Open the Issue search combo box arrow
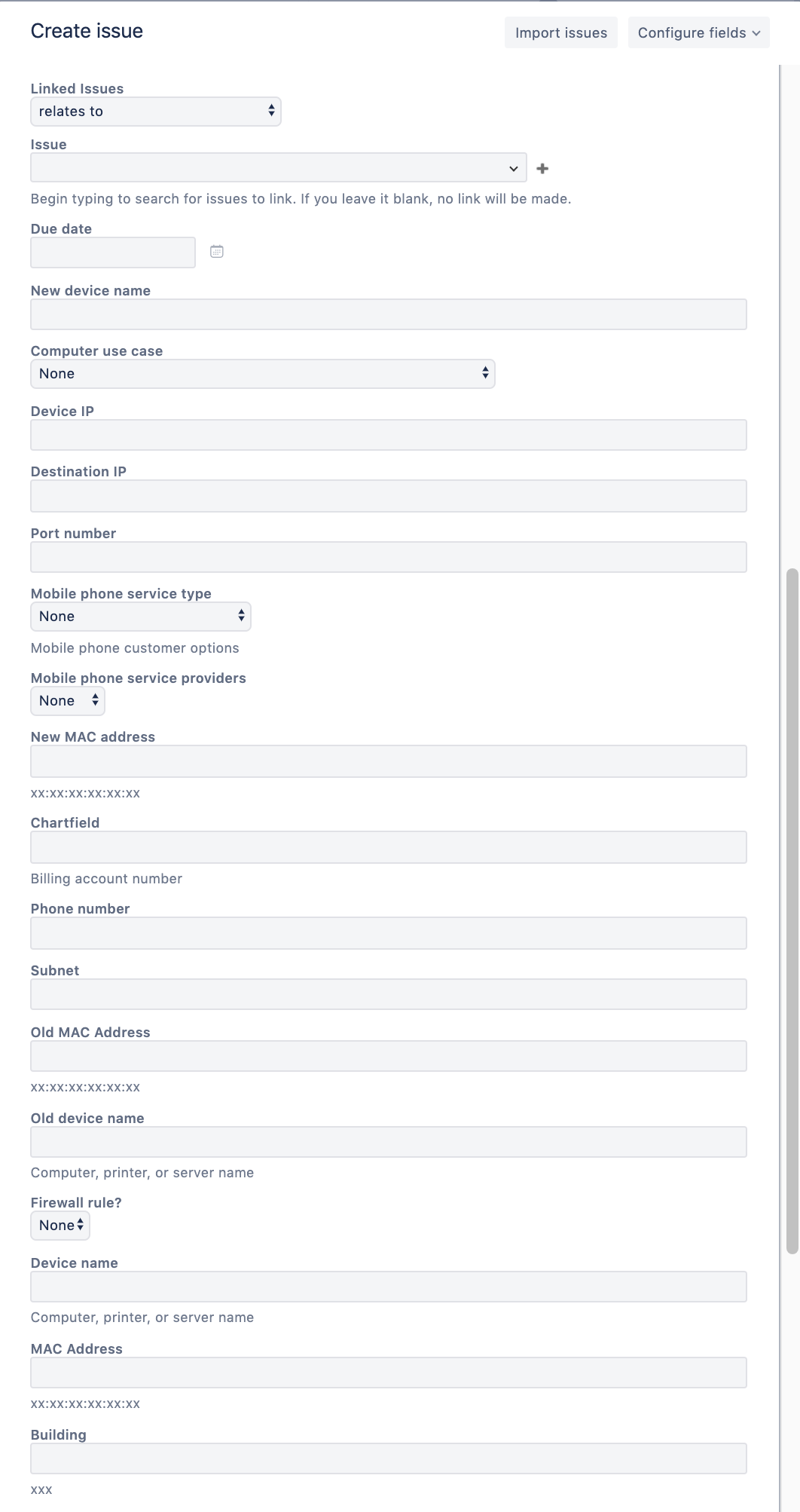Viewport: 800px width, 1512px height. click(x=513, y=168)
